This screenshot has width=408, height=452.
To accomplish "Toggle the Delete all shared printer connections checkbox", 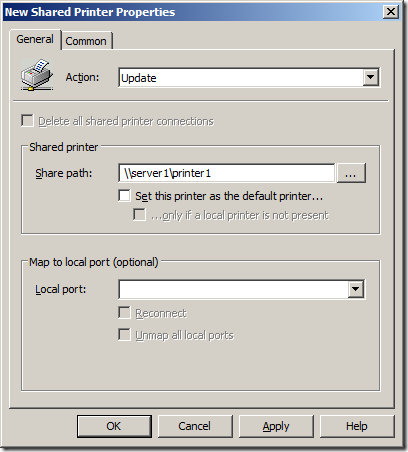I will pyautogui.click(x=27, y=121).
